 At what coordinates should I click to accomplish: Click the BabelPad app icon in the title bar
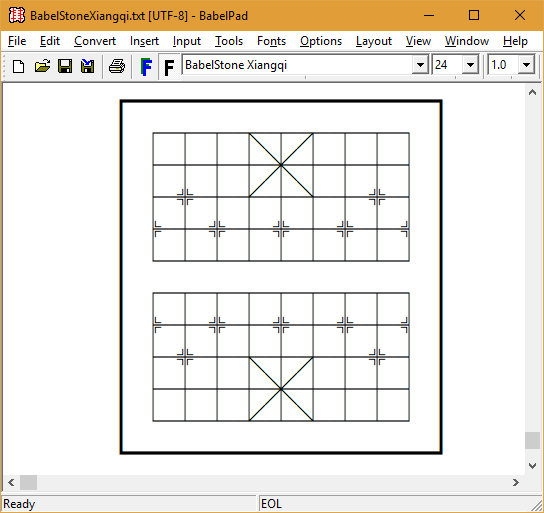[17, 15]
